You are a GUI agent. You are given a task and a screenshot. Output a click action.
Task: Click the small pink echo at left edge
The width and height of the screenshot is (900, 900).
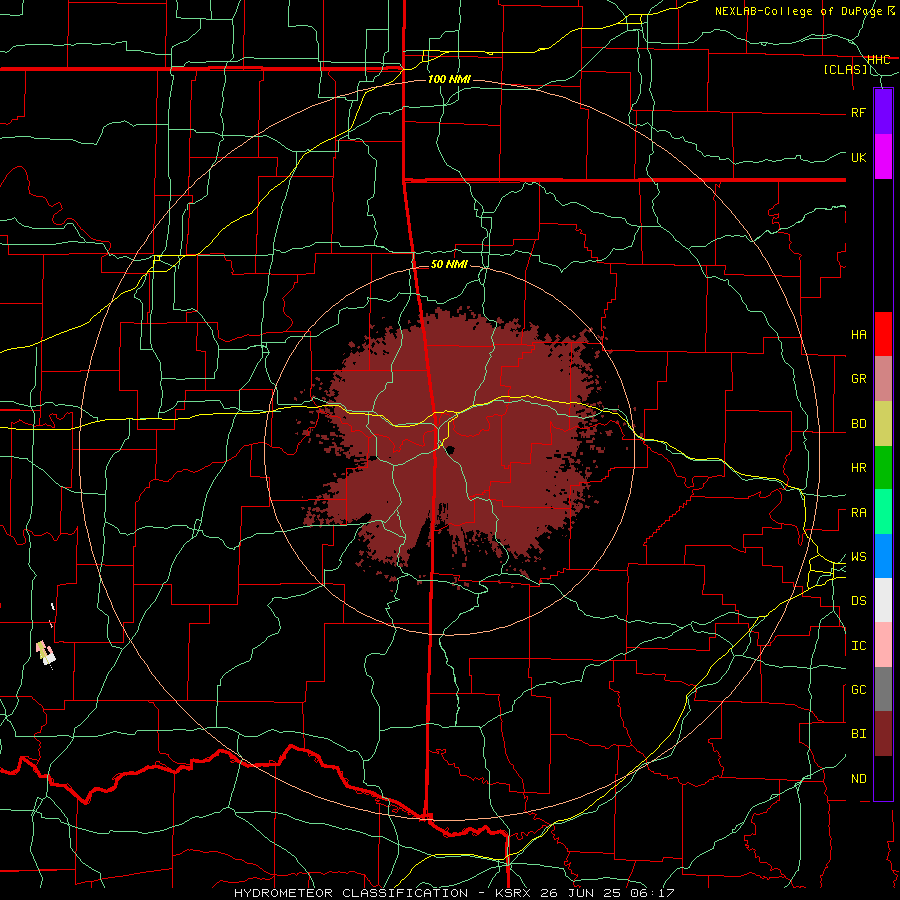[46, 653]
